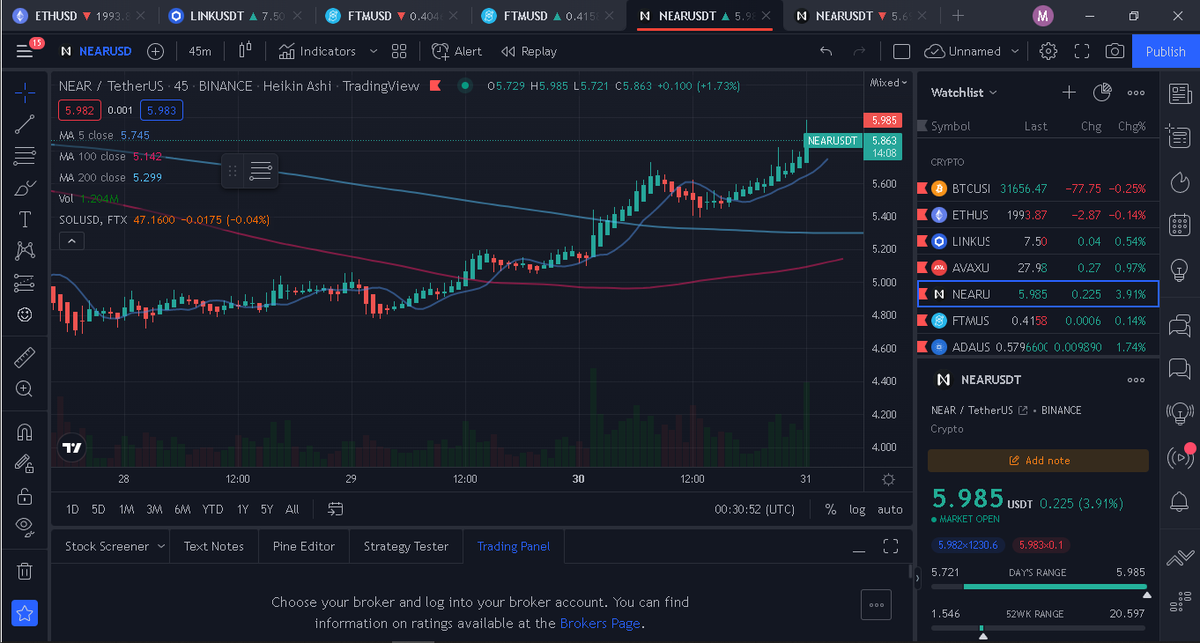1200x643 pixels.
Task: Select the ruler measure tool
Action: (25, 356)
